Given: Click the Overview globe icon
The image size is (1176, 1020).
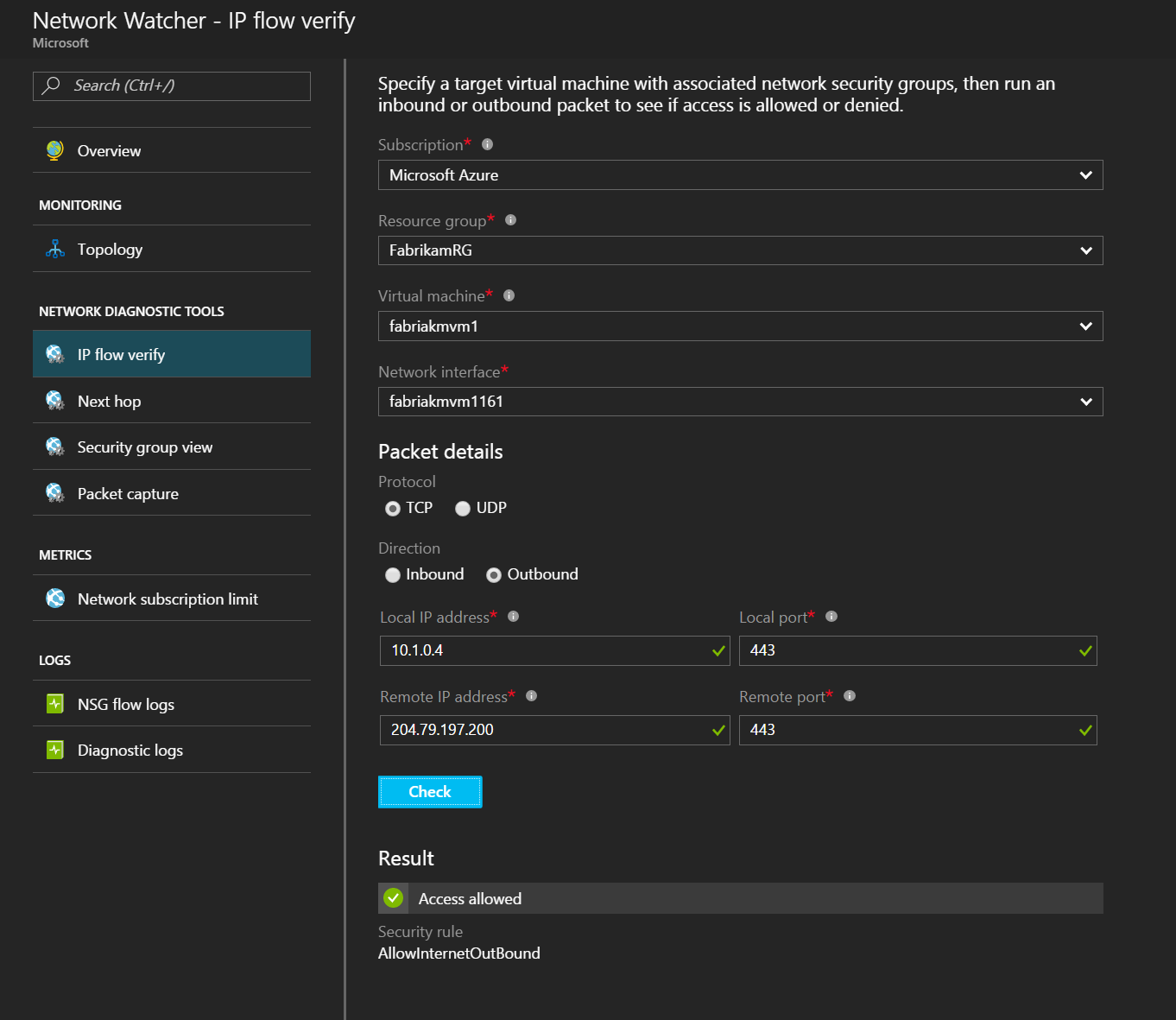Looking at the screenshot, I should click(55, 150).
